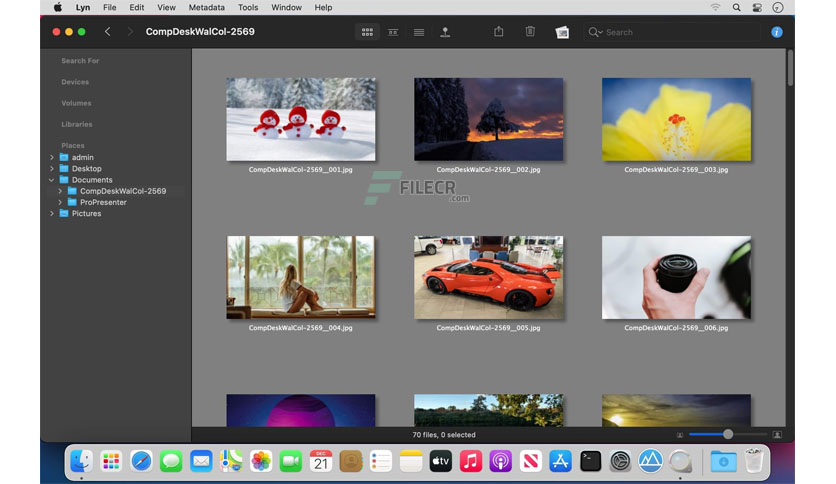Screen dimensions: 836x484
Task: Open the View menu
Action: pos(166,7)
